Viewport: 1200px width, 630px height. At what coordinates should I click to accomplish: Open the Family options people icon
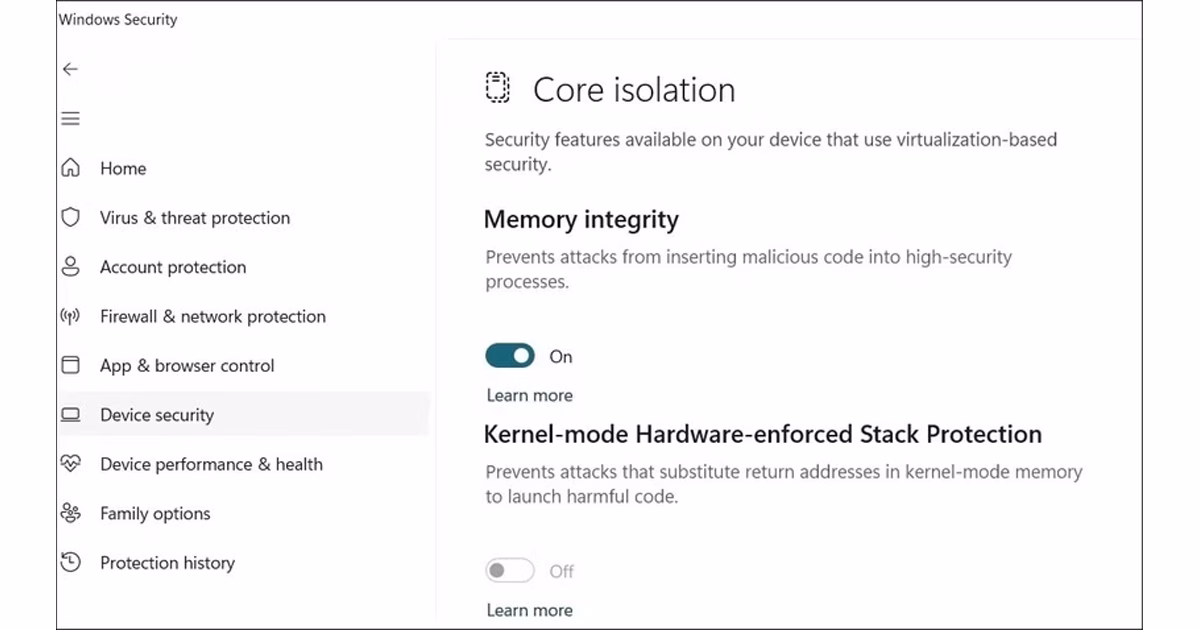click(70, 513)
